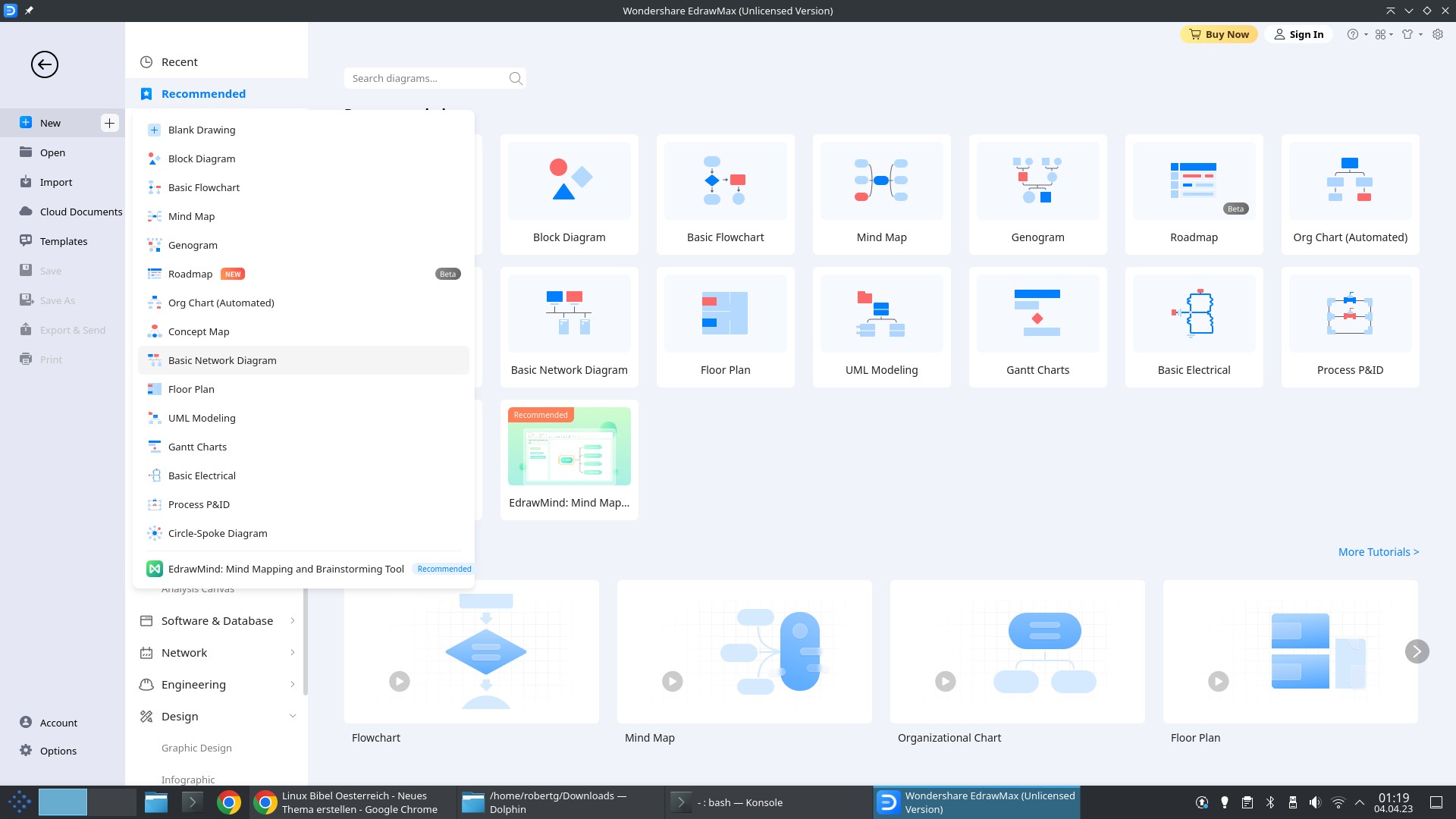Screen dimensions: 1456x819
Task: Open the More Tutorials link
Action: [1378, 552]
